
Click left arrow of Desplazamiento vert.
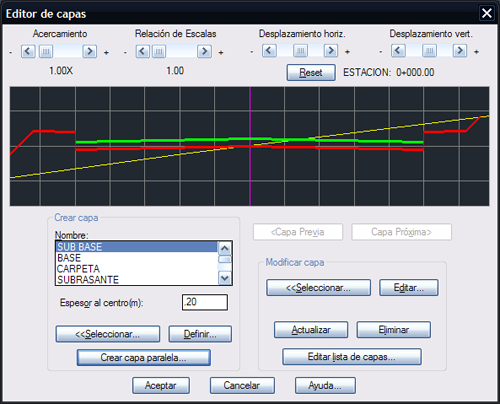coord(398,51)
